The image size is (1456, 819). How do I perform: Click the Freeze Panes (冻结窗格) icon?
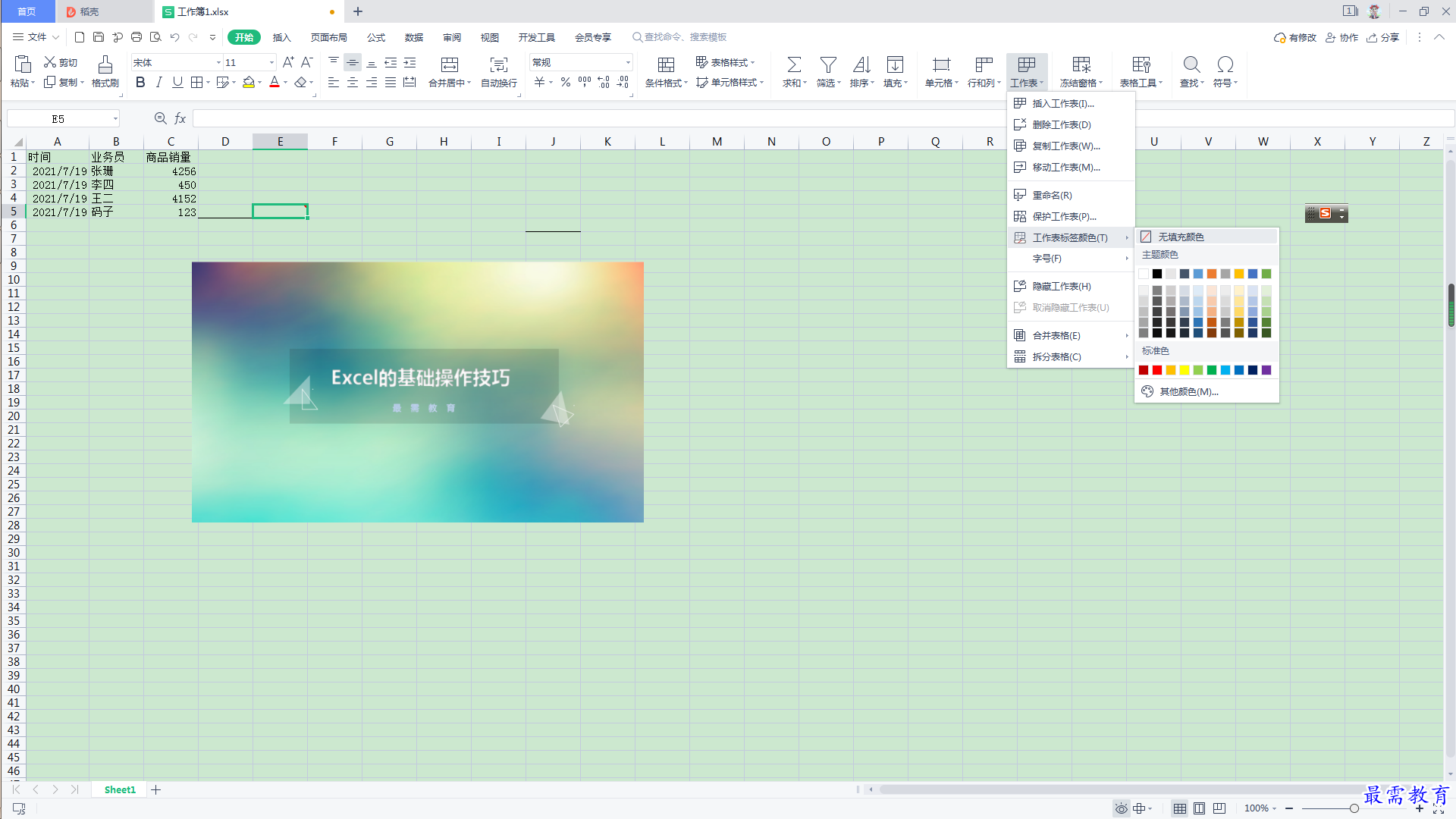click(x=1081, y=64)
